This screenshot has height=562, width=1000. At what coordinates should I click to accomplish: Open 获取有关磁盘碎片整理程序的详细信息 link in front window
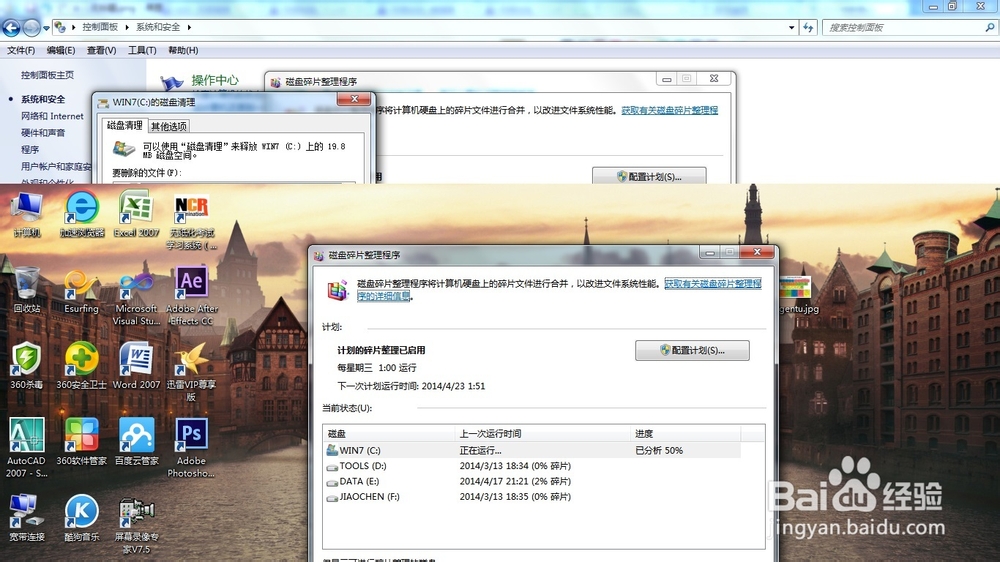click(712, 284)
